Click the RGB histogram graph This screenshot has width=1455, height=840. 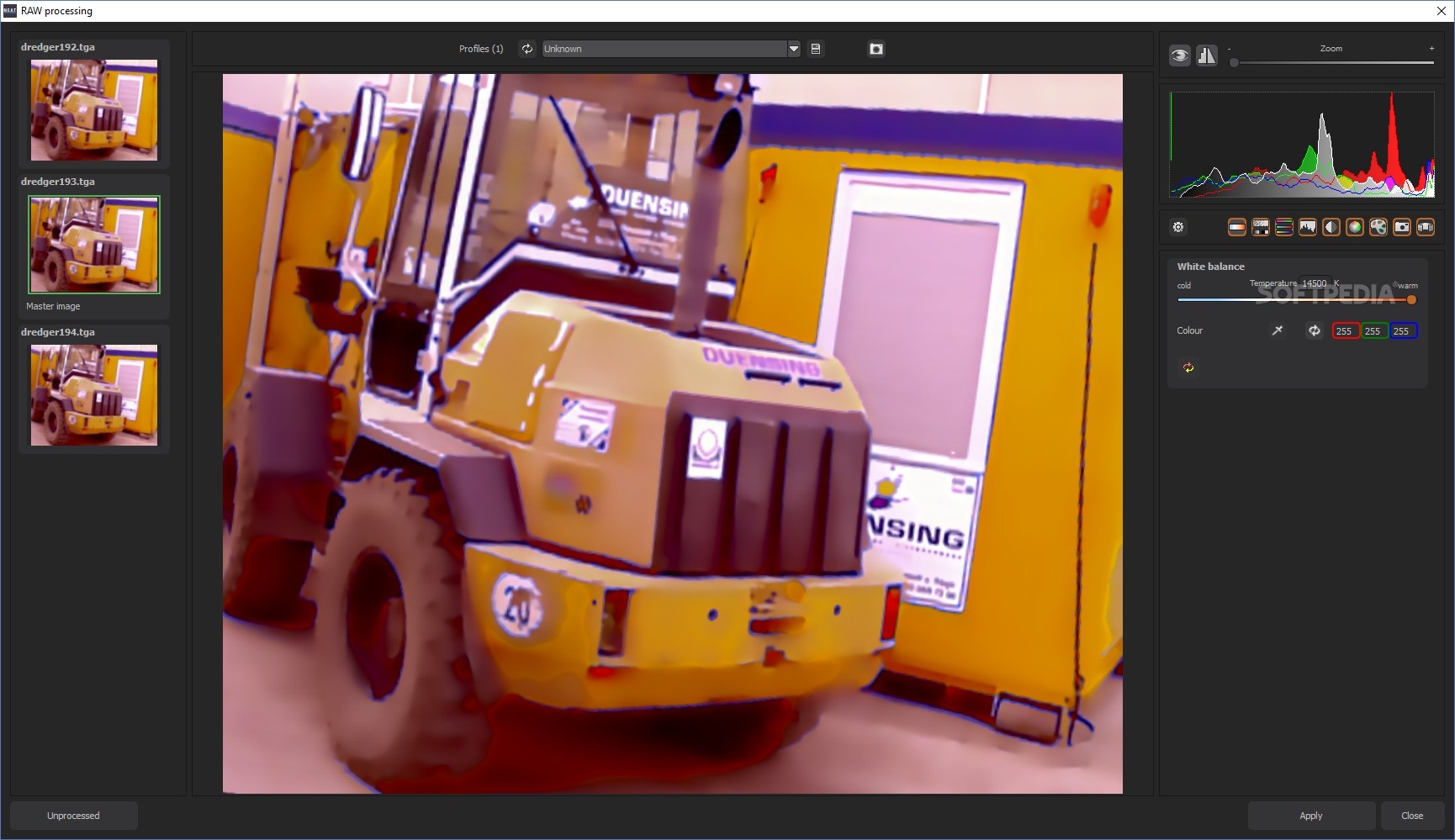click(x=1302, y=145)
